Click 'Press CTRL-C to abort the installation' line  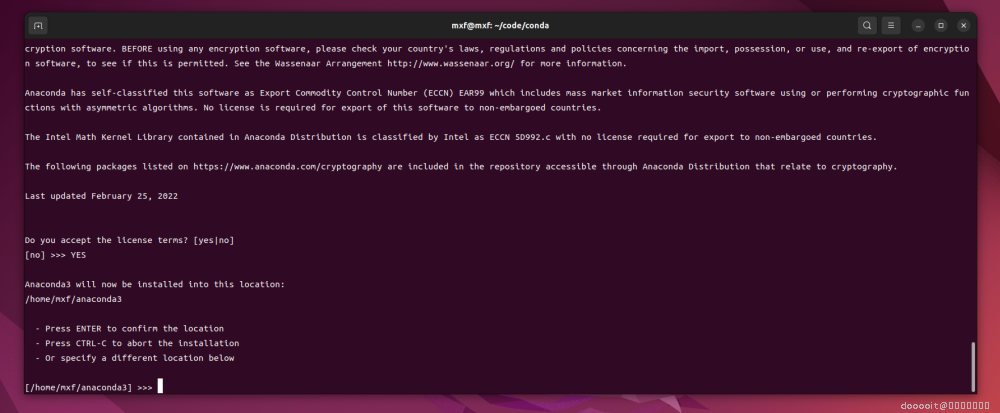pyautogui.click(x=137, y=344)
